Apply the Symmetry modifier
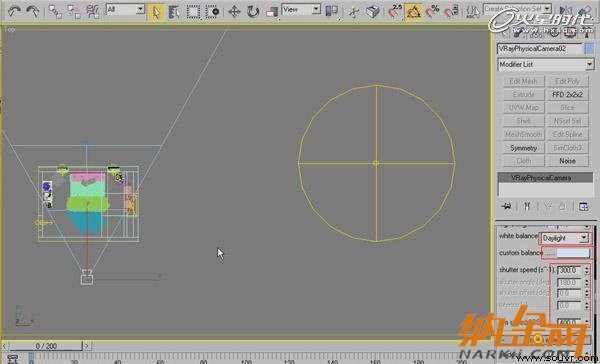The width and height of the screenshot is (600, 364). (x=523, y=148)
